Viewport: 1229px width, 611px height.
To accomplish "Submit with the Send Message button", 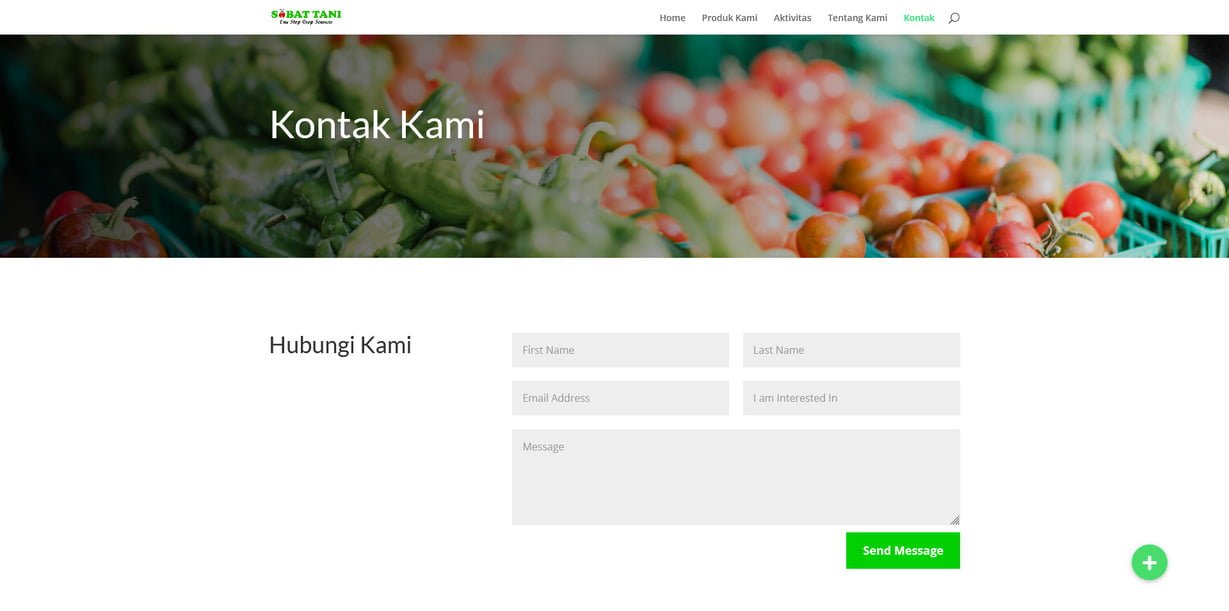I will [903, 551].
